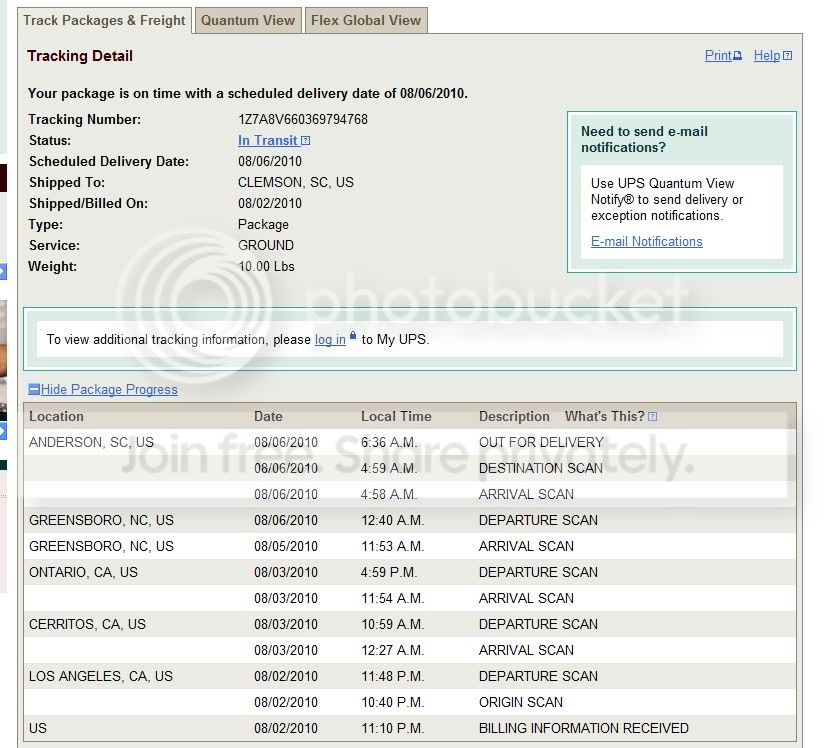Click the 10.00 Lbs weight value

point(266,266)
